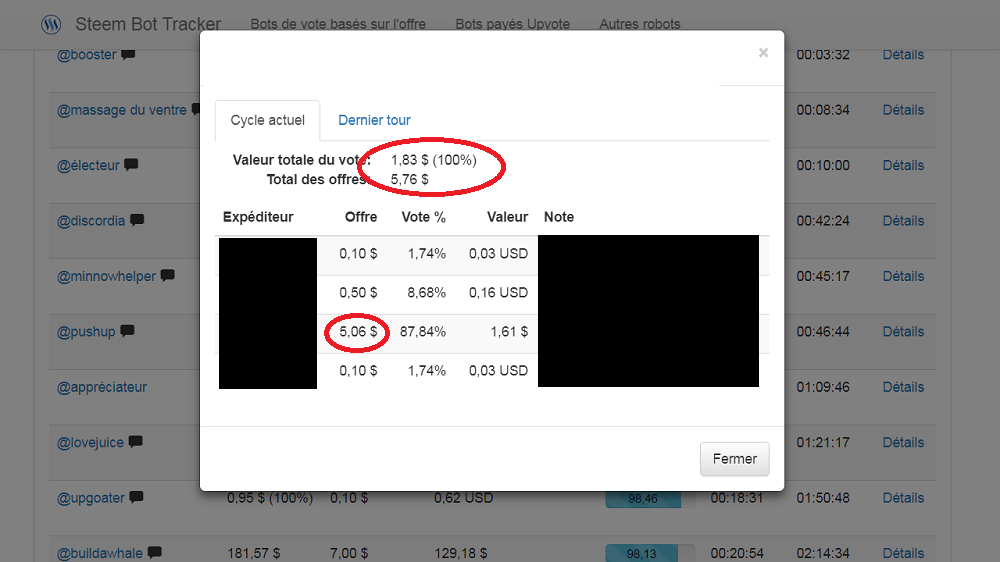Viewport: 1000px width, 562px height.
Task: Open the @lovejuice bot link
Action: [x=91, y=443]
